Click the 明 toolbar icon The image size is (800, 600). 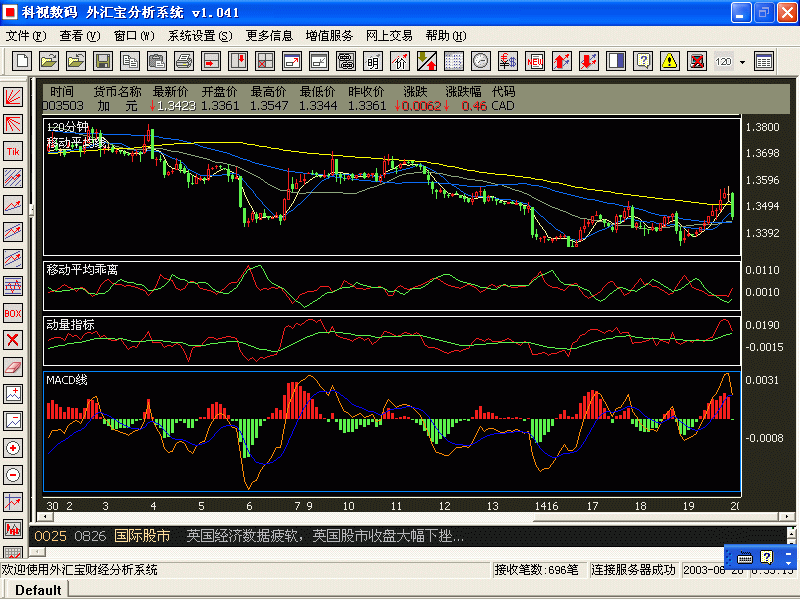click(373, 61)
